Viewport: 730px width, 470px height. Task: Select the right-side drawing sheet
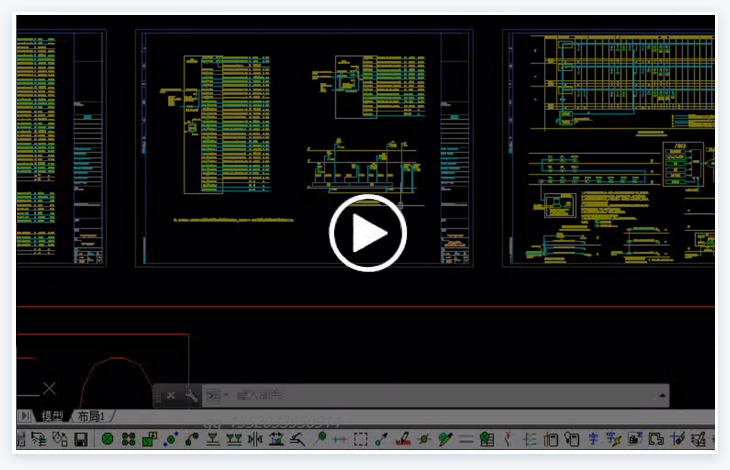tap(610, 148)
